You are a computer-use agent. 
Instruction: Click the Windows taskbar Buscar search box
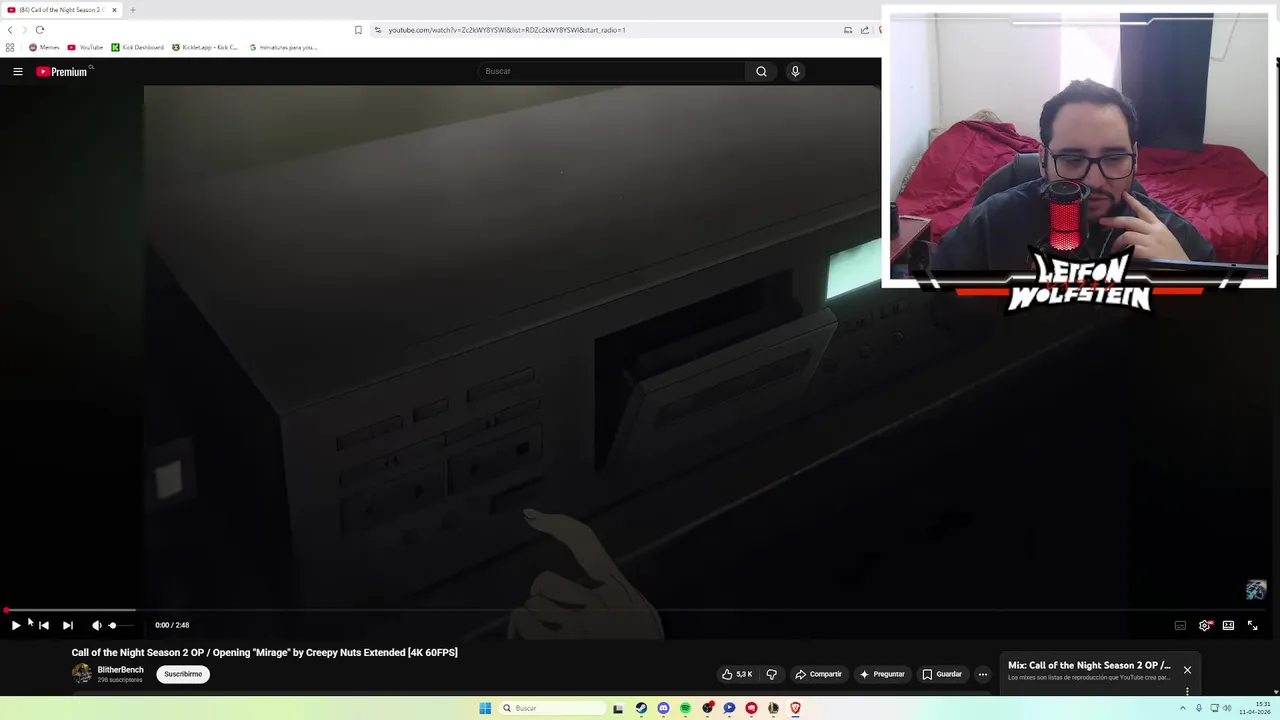[x=553, y=708]
